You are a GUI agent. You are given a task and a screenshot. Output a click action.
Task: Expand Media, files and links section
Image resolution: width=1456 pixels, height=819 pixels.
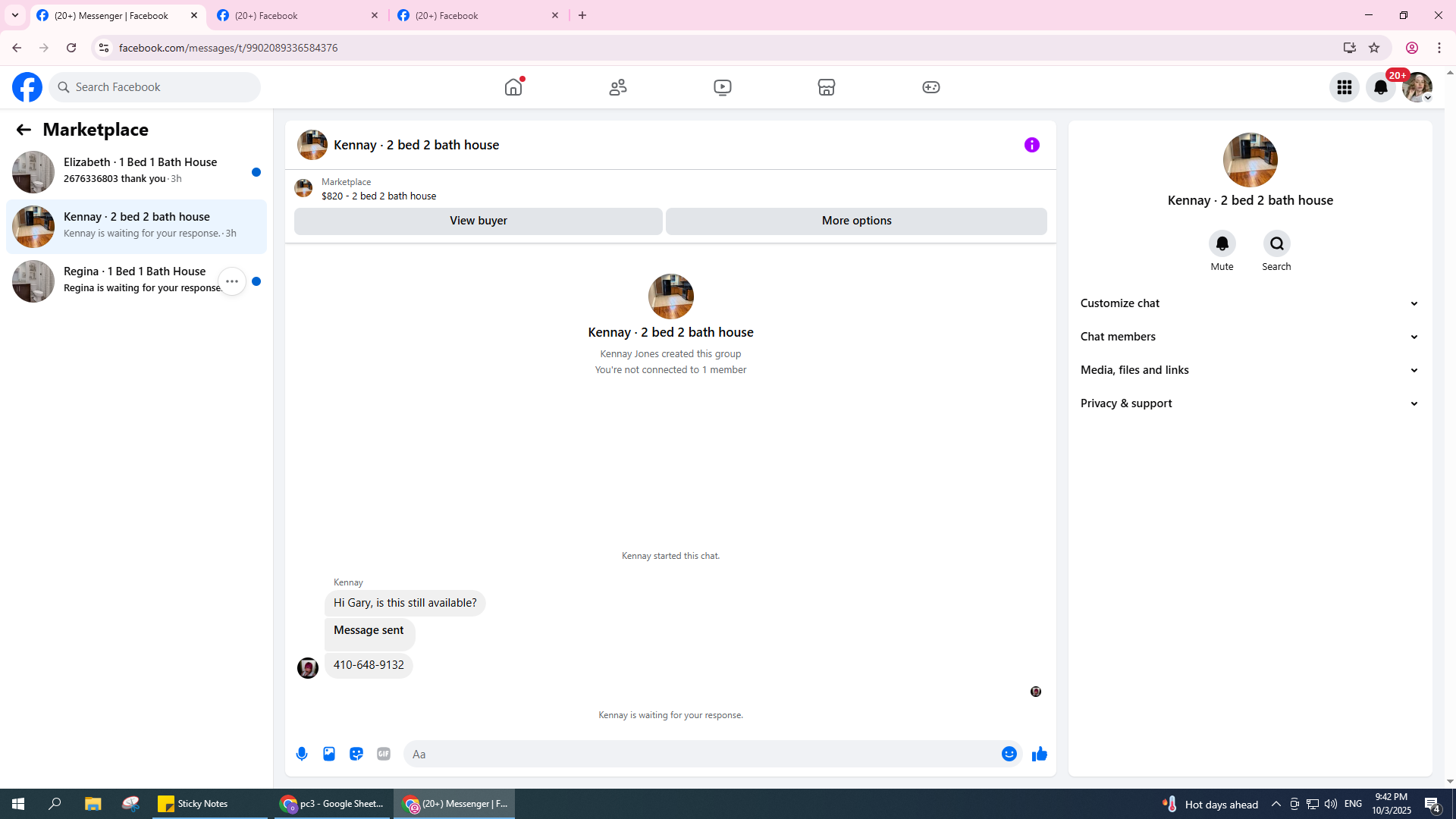1250,370
